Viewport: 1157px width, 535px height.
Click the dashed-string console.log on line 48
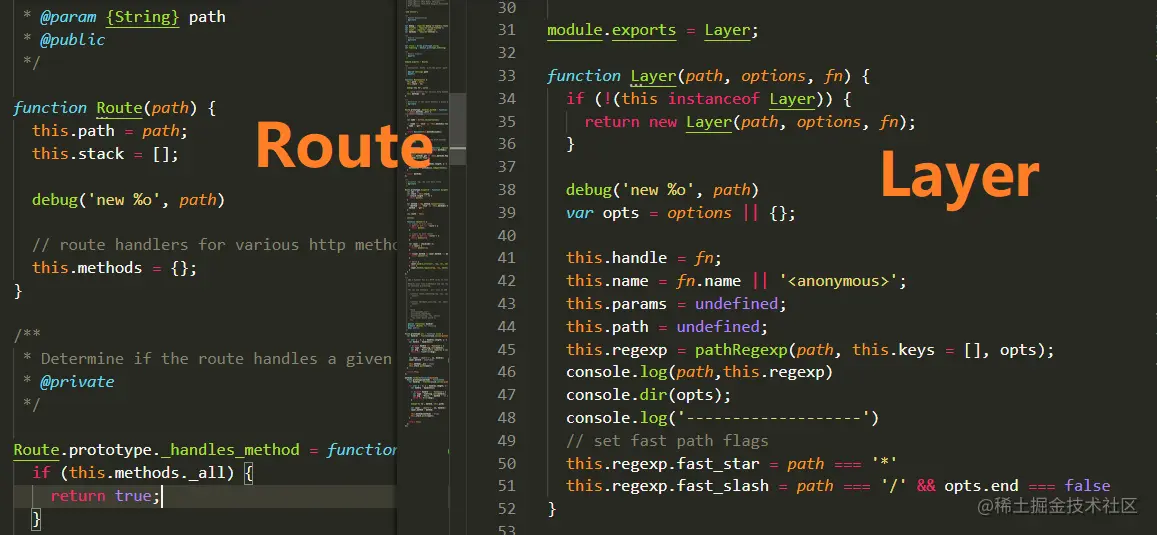(x=722, y=418)
